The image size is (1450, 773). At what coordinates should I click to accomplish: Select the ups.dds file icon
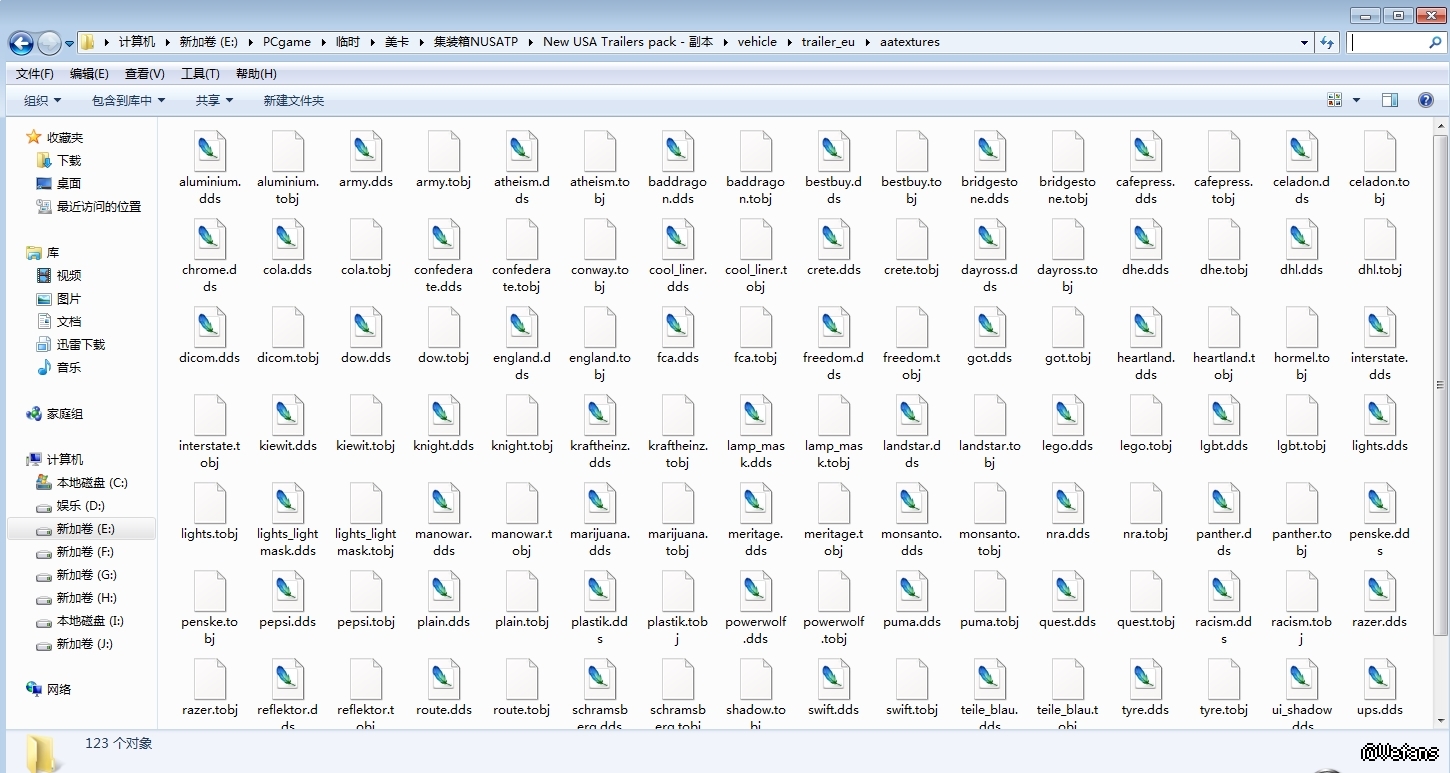(1379, 680)
